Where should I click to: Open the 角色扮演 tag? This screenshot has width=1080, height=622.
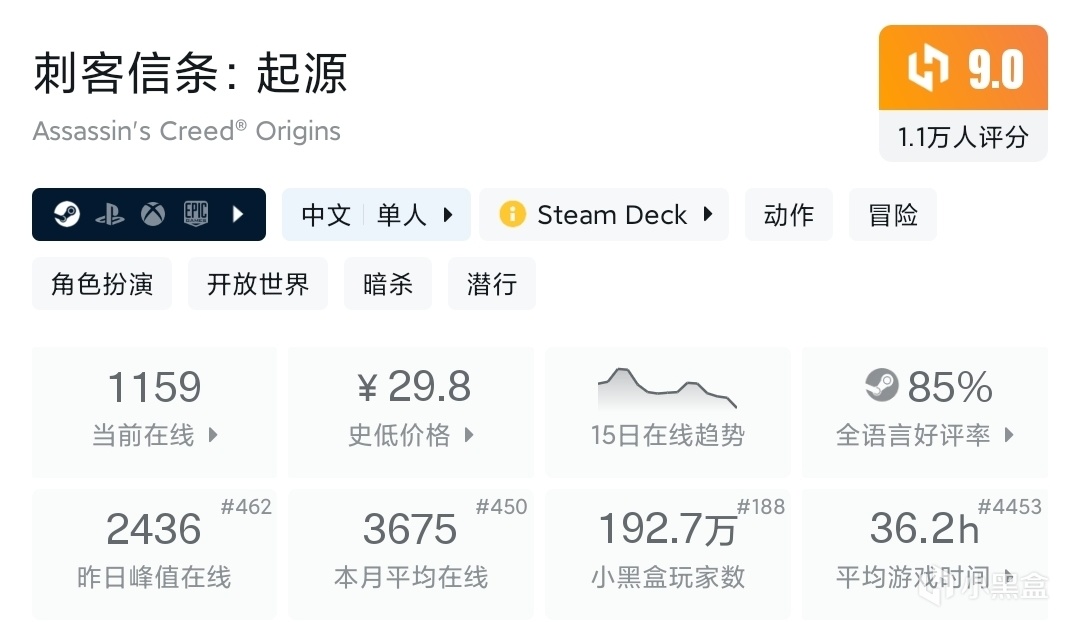[x=102, y=284]
